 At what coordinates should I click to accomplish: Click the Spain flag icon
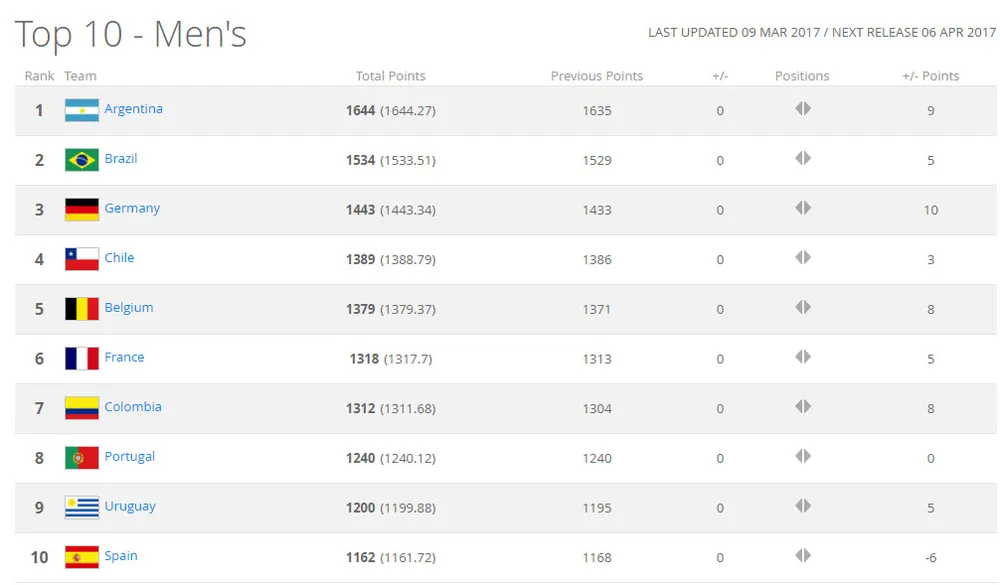tap(82, 557)
